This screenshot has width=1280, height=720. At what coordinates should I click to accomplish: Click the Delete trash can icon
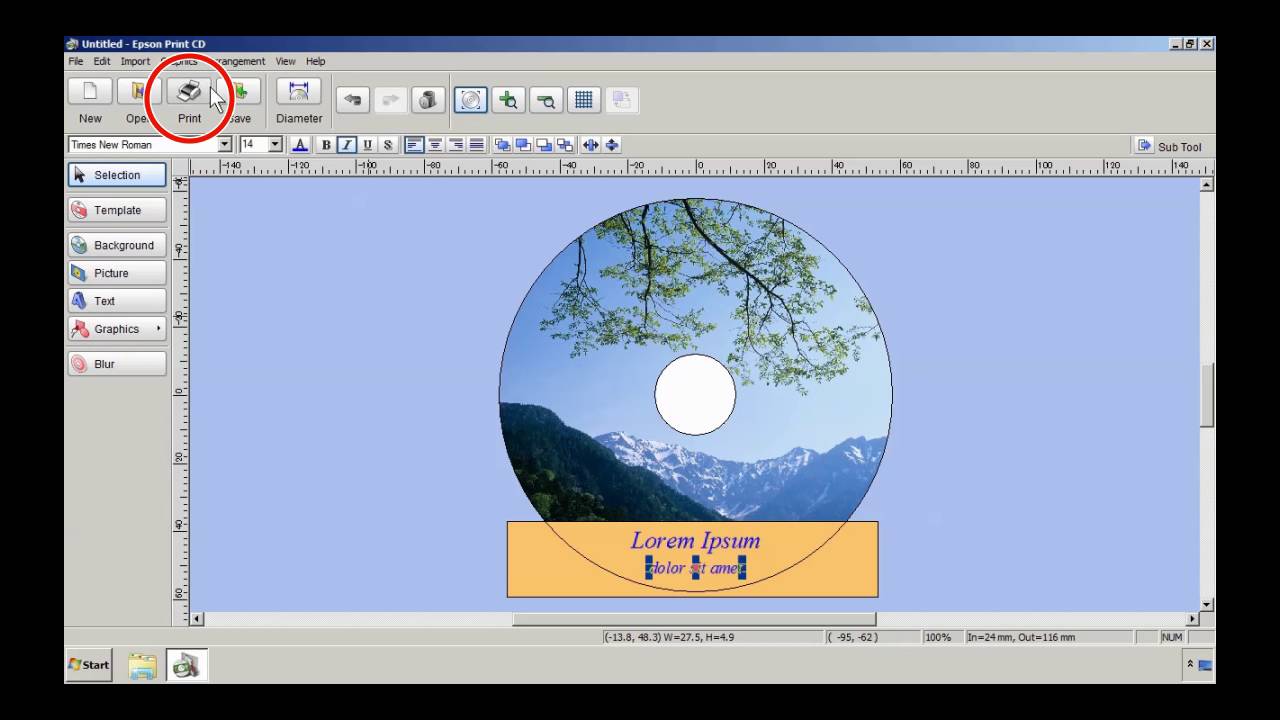[428, 99]
